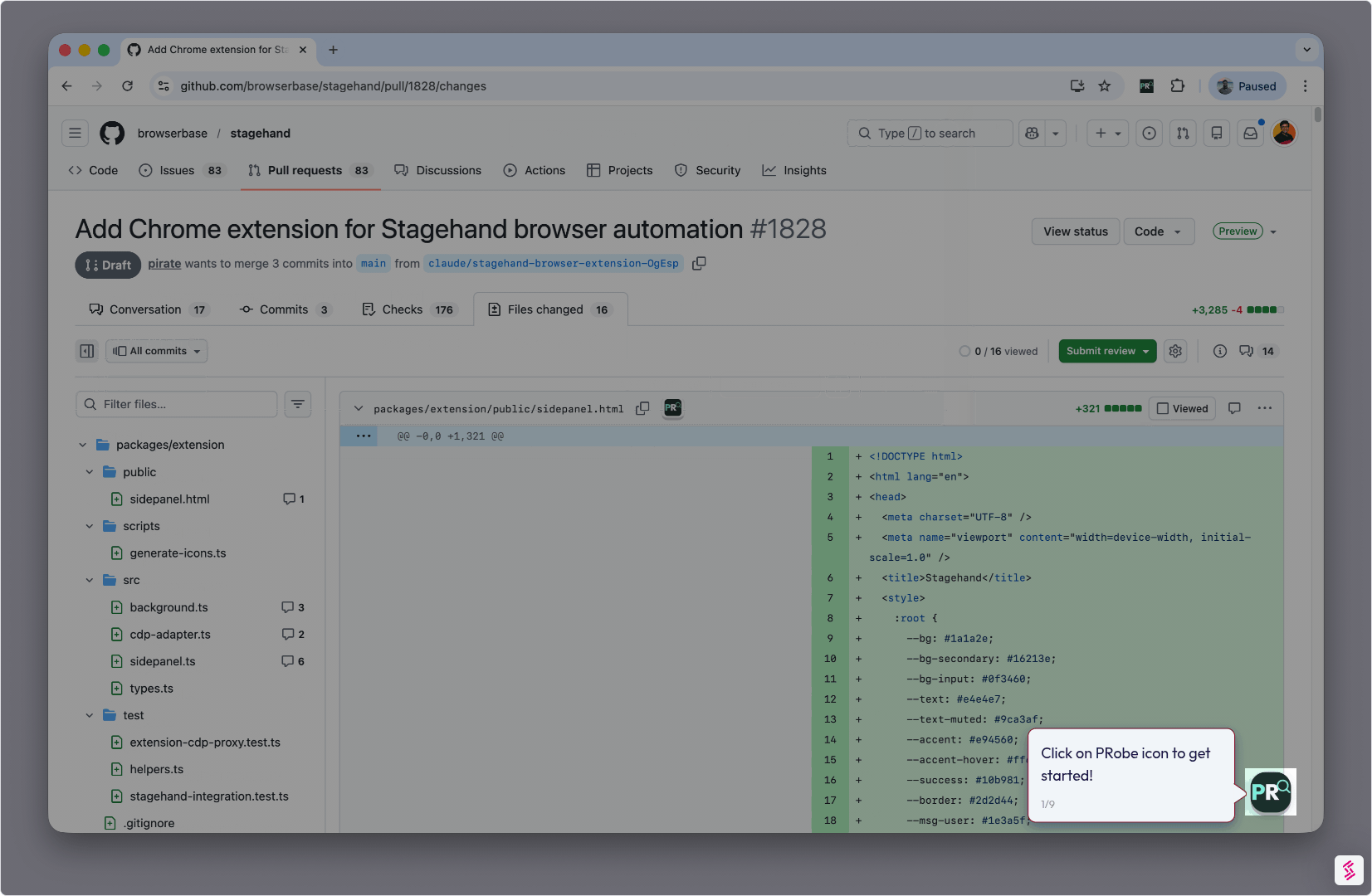Switch to the Conversation tab
This screenshot has width=1372, height=896.
tap(148, 309)
